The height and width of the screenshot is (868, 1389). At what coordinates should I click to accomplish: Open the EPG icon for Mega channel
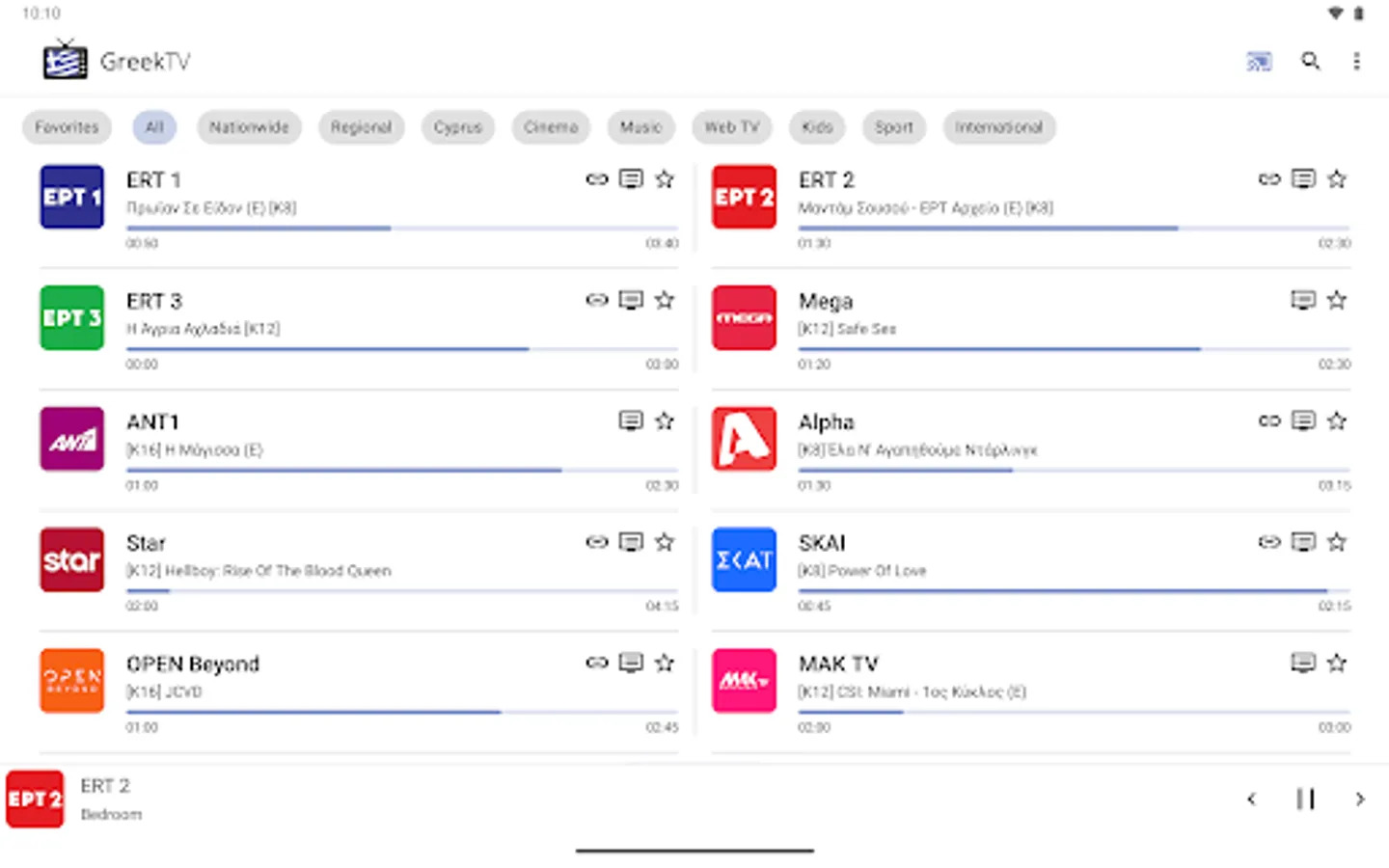point(1303,300)
